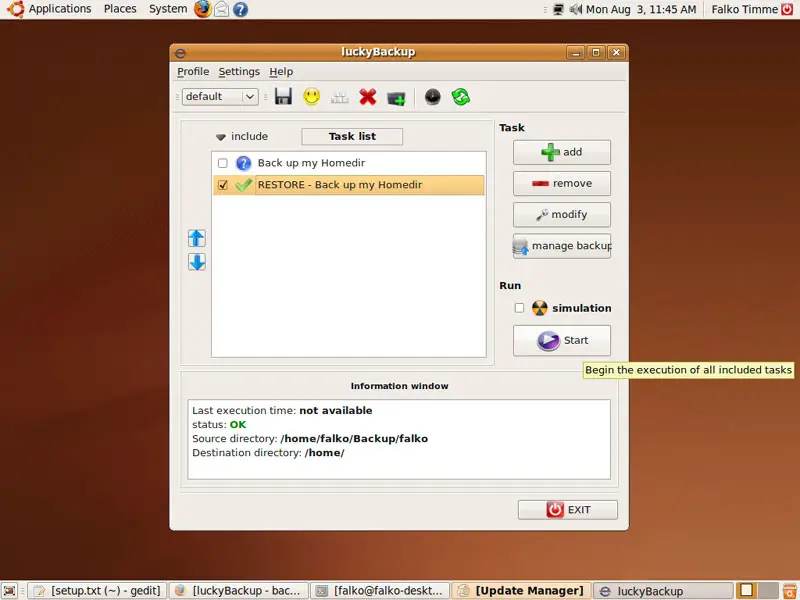Open the trash icon in bottom panel

tap(789, 590)
